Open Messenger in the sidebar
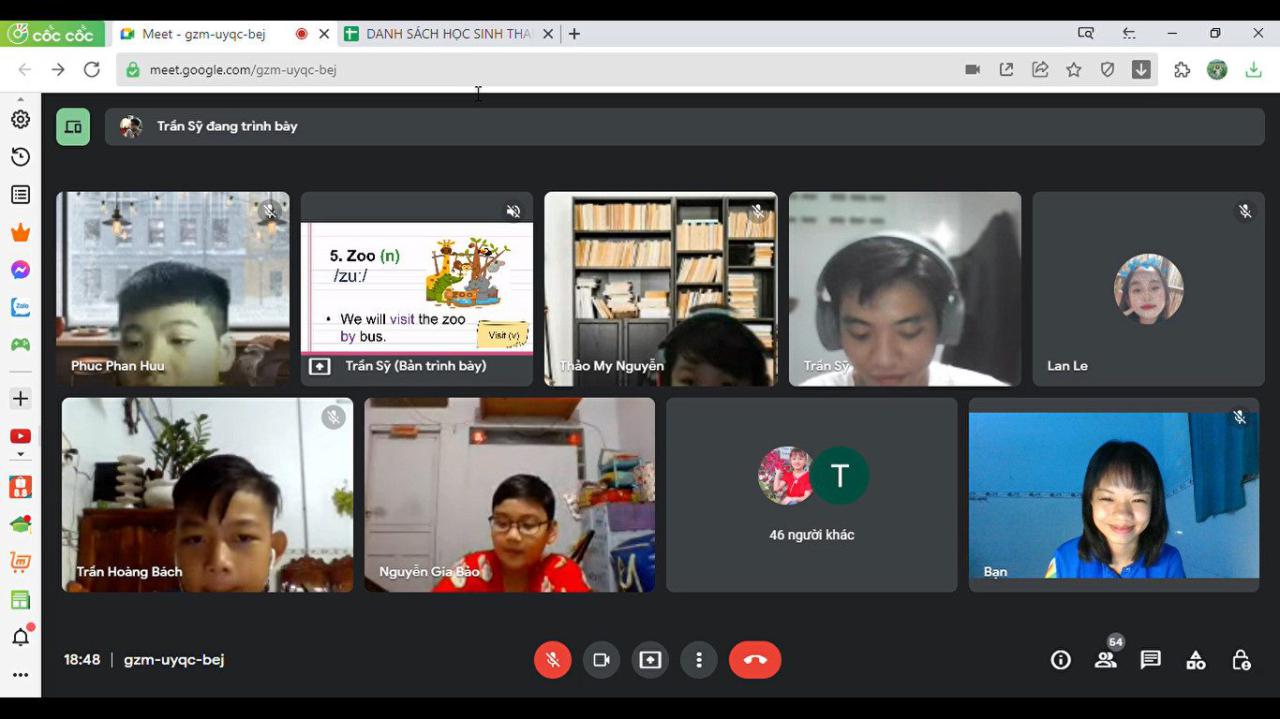Viewport: 1280px width, 719px height. coord(20,270)
